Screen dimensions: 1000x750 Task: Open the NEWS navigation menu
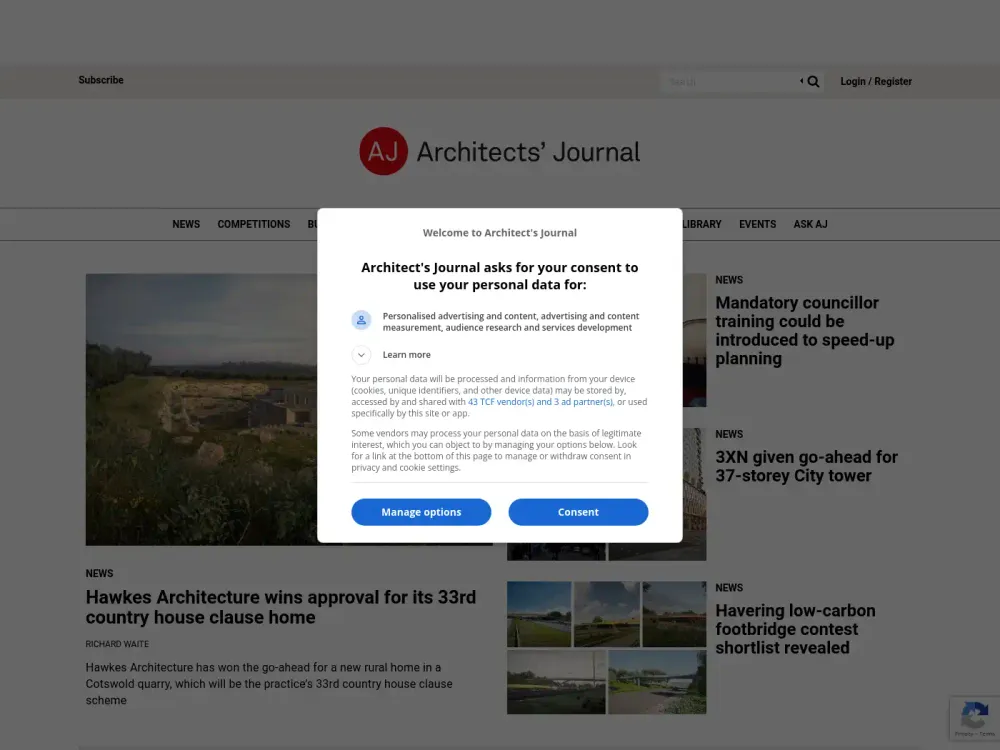[186, 224]
